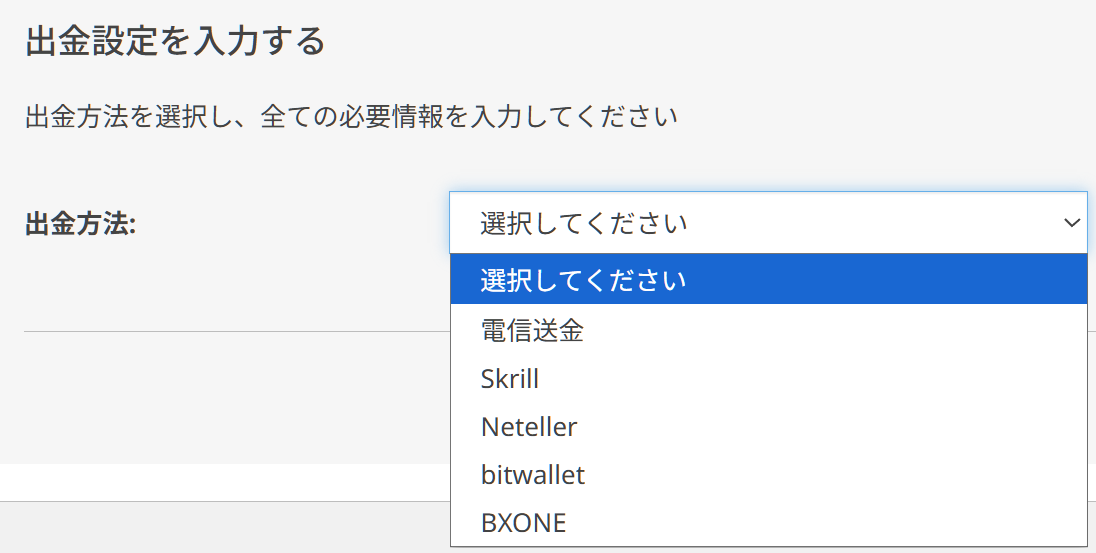Choose bitwallet in the dropdown list
The width and height of the screenshot is (1096, 553).
[x=533, y=475]
